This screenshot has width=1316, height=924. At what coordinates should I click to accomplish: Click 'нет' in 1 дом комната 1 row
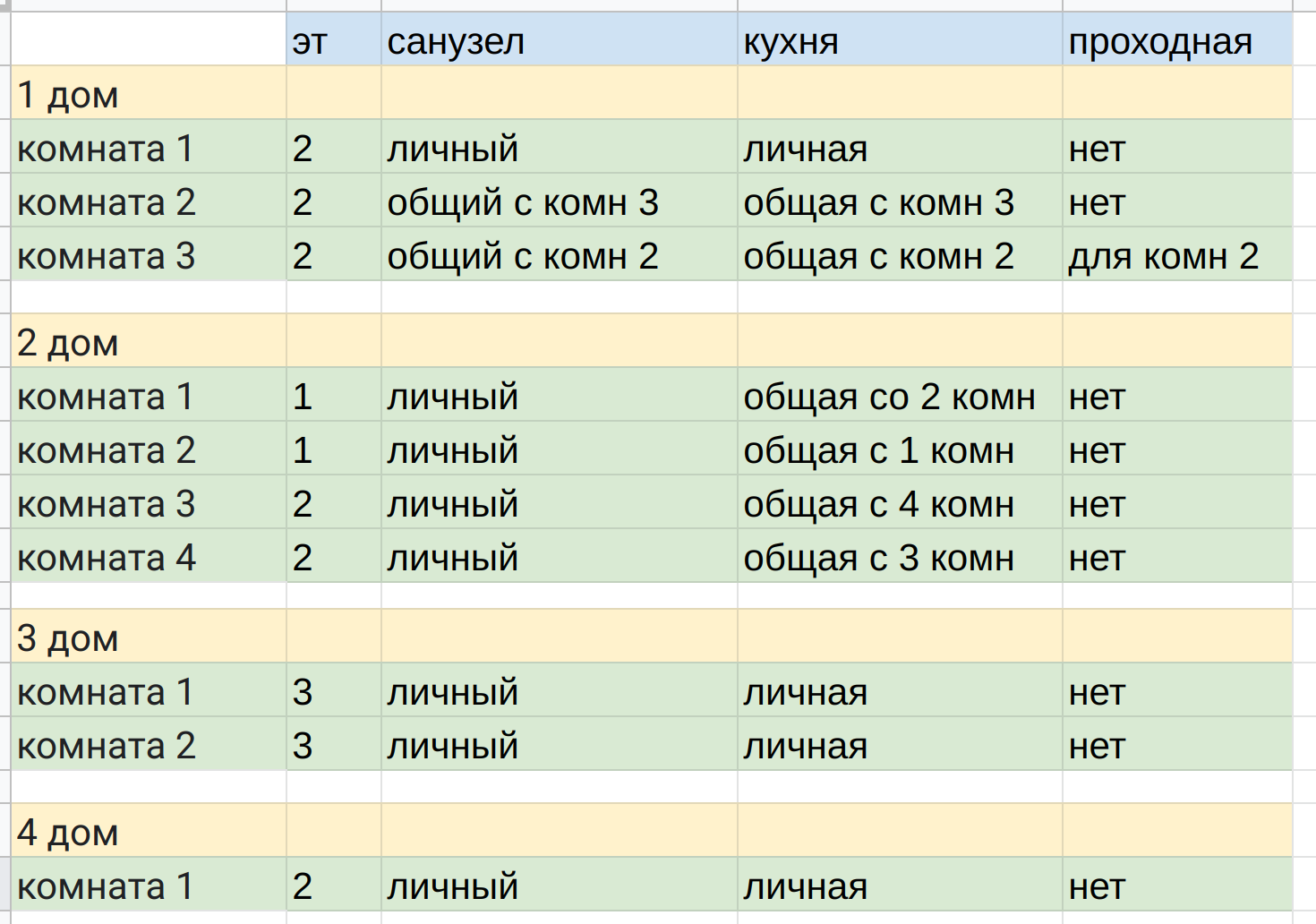coord(1178,147)
